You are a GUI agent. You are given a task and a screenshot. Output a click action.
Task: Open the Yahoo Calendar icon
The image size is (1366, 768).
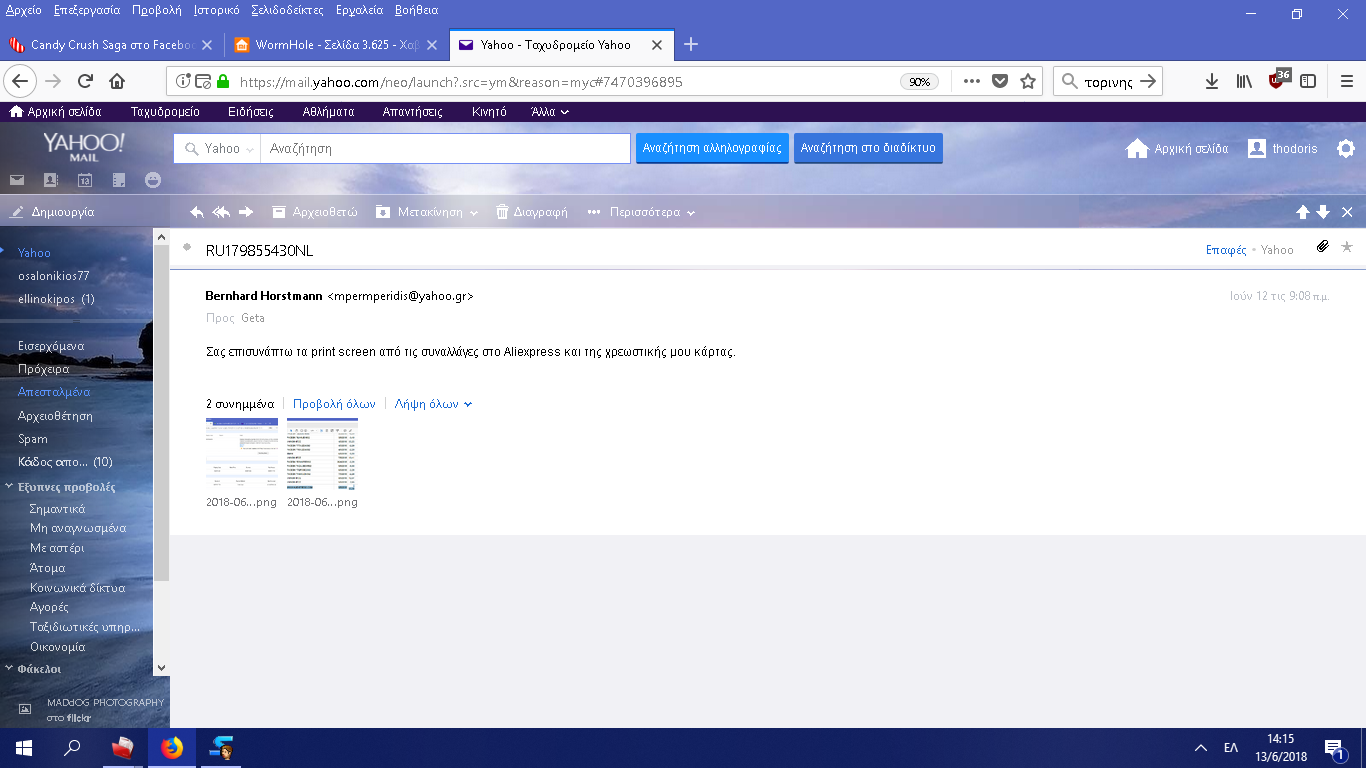point(85,180)
